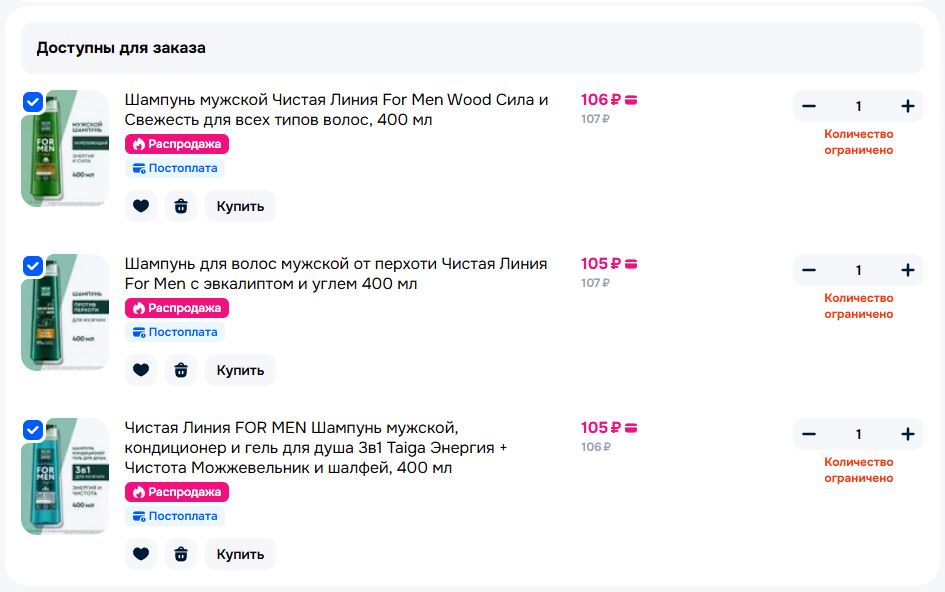This screenshot has height=592, width=945.
Task: Increase quantity of anti-dandruff shampoo
Action: tap(907, 270)
